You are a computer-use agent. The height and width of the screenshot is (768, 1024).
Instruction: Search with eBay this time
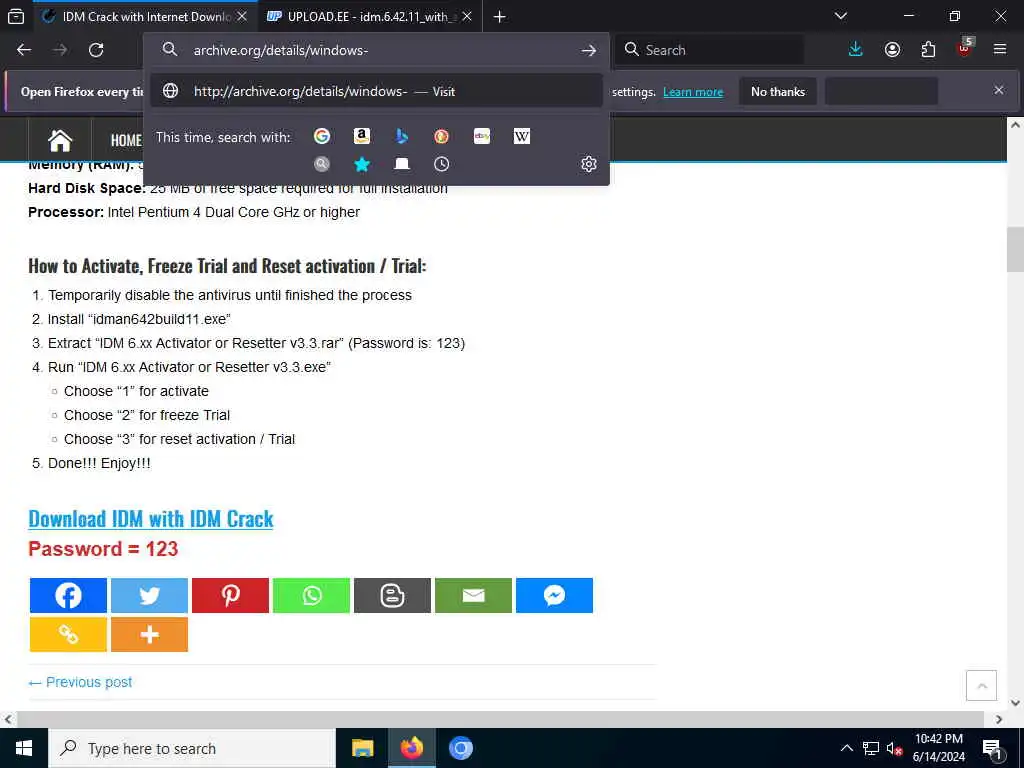(x=482, y=136)
